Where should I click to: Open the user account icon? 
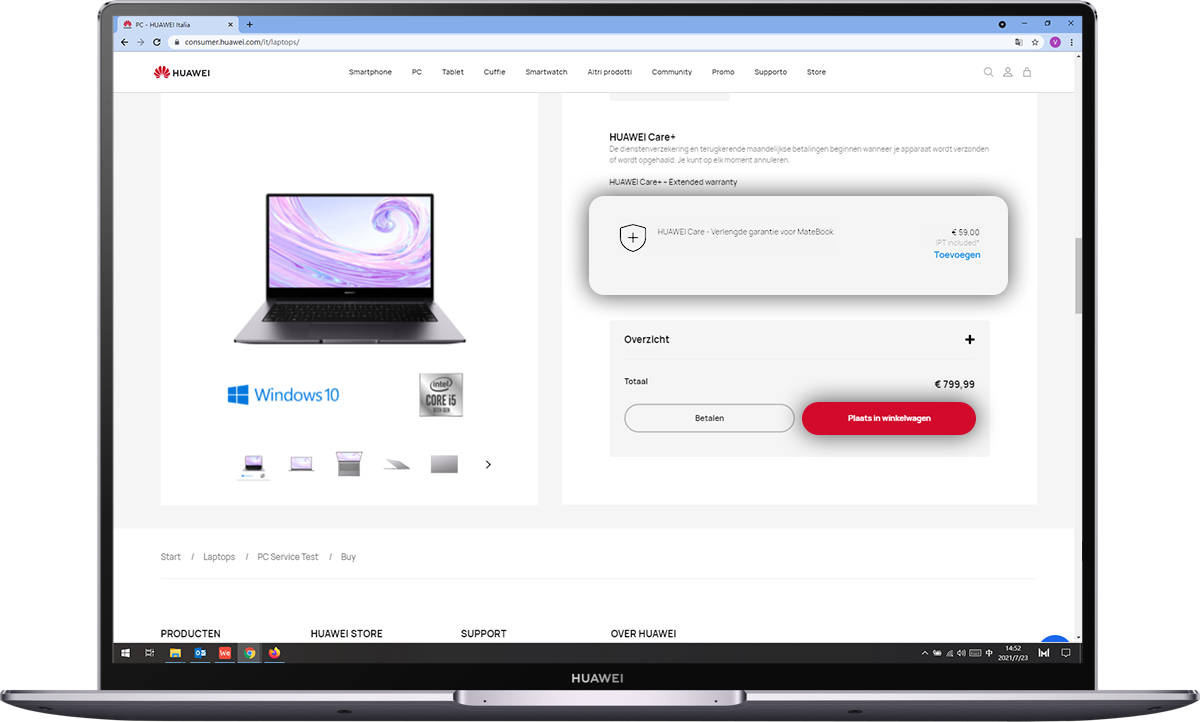point(1008,72)
